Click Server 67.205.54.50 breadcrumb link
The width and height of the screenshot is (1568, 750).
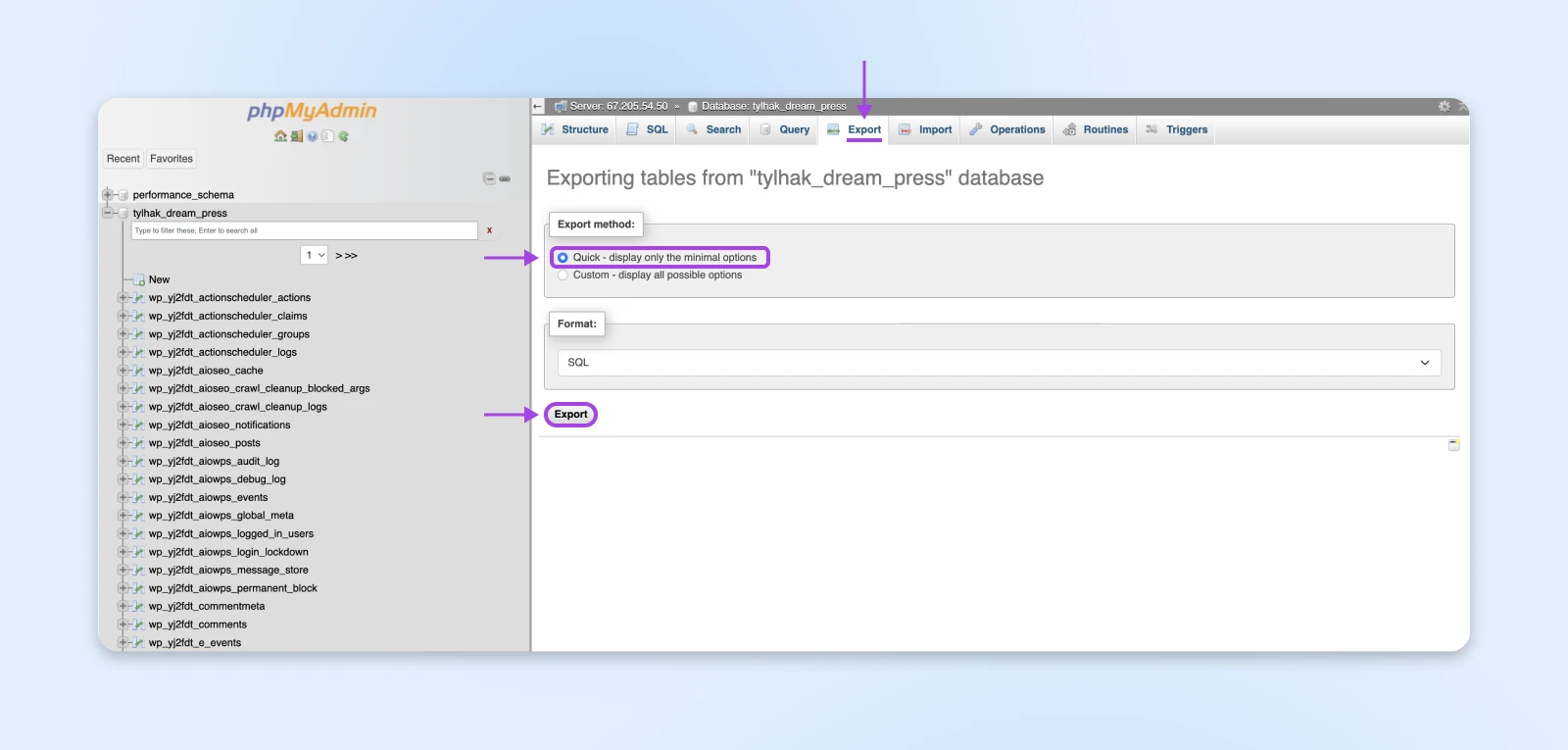coord(618,106)
